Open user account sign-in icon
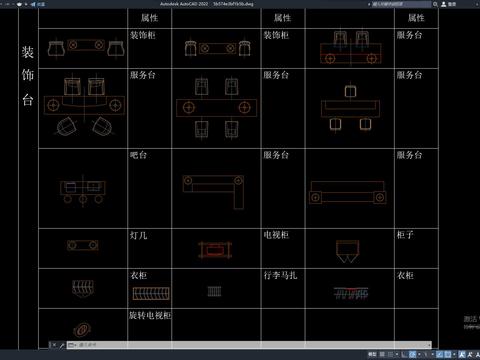Image resolution: width=480 pixels, height=360 pixels. [444, 4]
